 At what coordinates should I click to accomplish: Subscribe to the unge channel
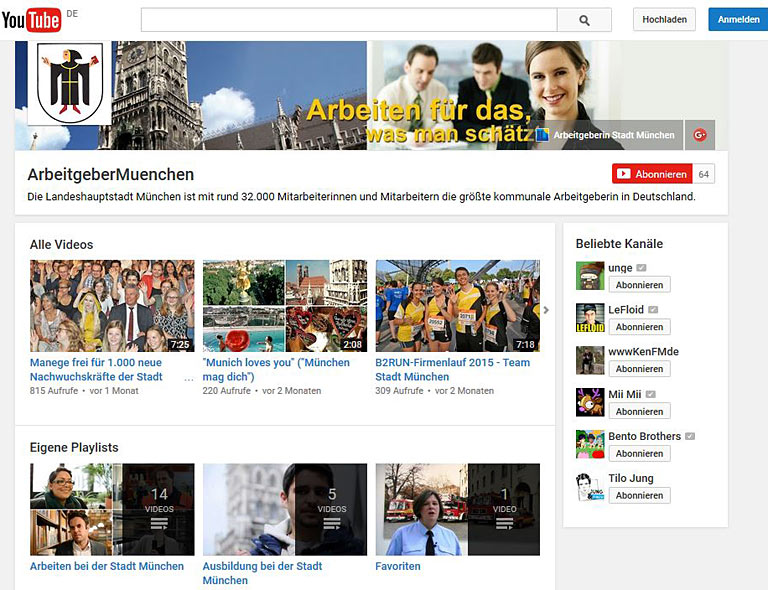coord(639,285)
